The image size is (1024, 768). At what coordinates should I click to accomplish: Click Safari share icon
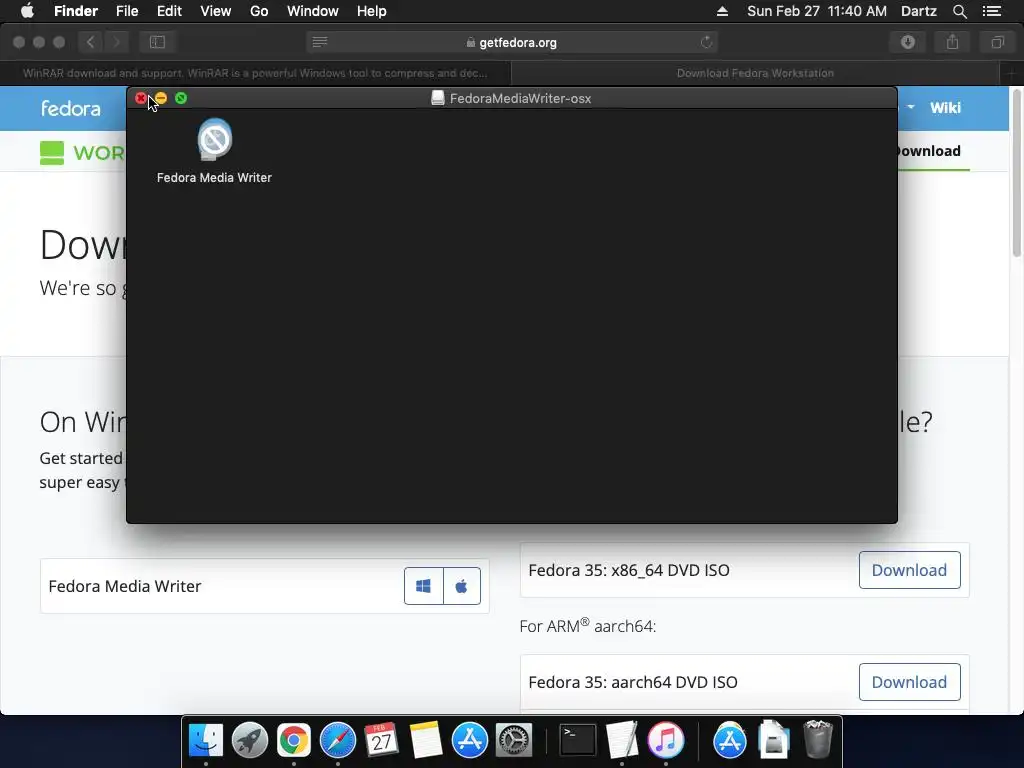[x=953, y=42]
